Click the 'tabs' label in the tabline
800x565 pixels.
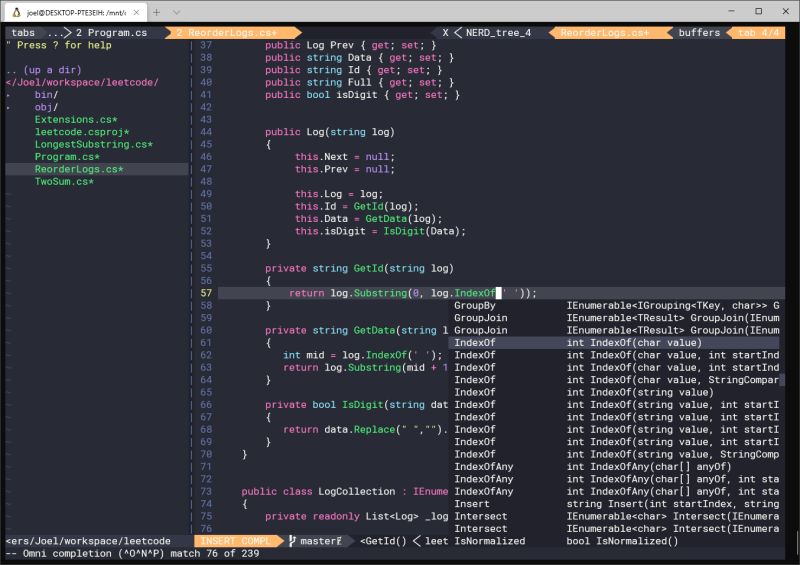pos(23,33)
